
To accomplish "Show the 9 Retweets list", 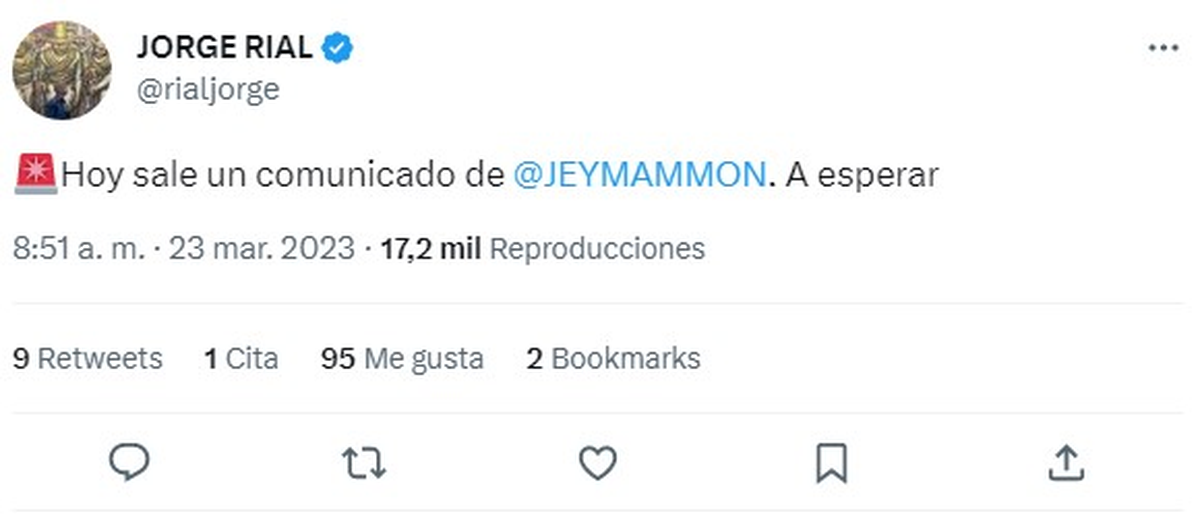I will tap(87, 358).
